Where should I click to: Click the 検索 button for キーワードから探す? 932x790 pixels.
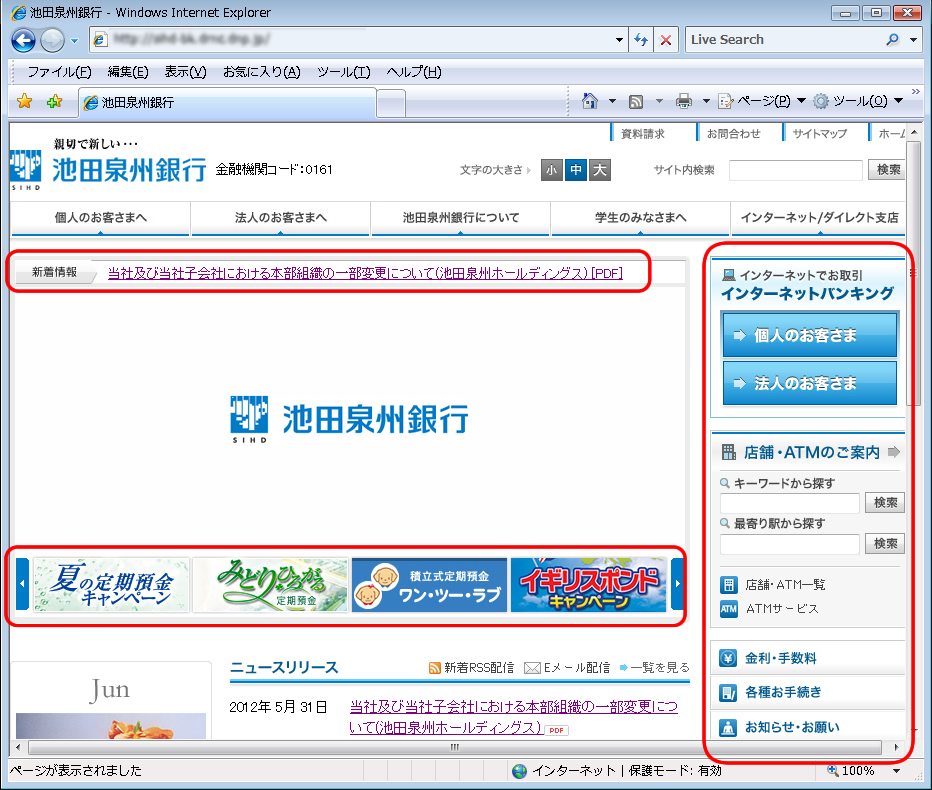pos(885,503)
